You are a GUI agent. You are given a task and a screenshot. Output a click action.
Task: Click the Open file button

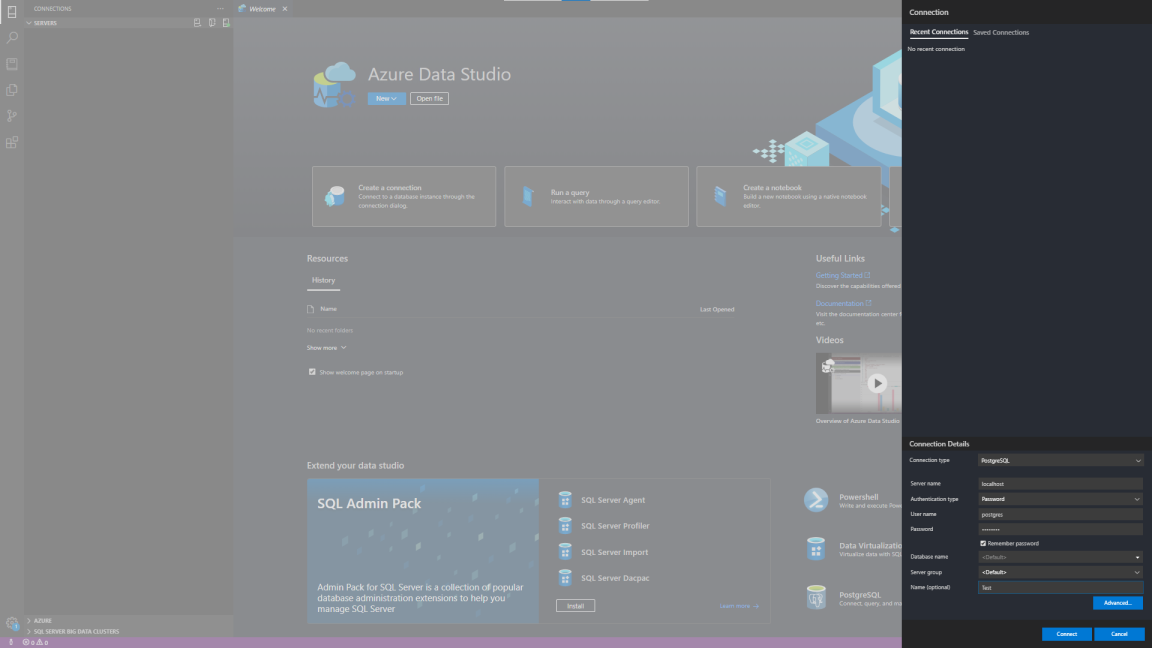click(x=429, y=98)
